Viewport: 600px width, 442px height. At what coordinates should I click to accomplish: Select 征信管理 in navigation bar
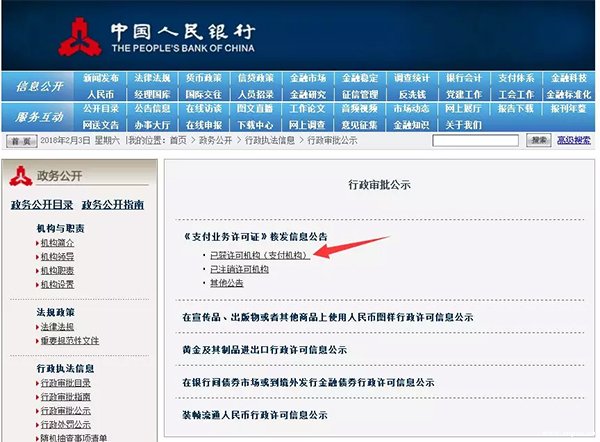(x=360, y=95)
